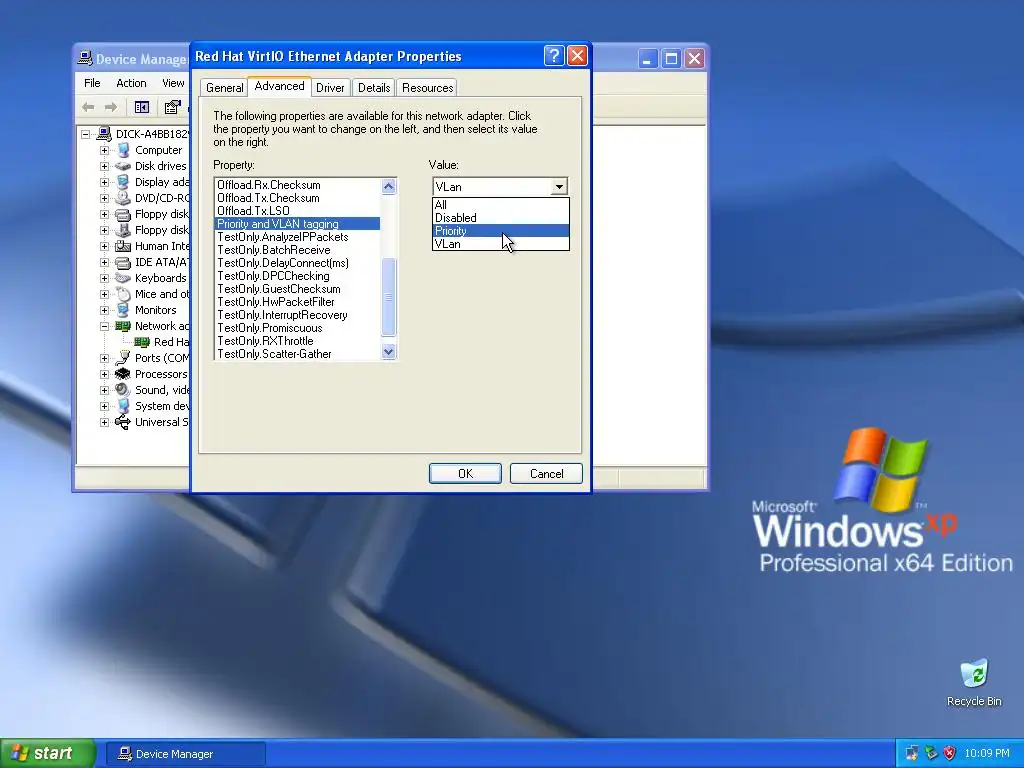Choose All in the Value dropdown list

pyautogui.click(x=500, y=204)
